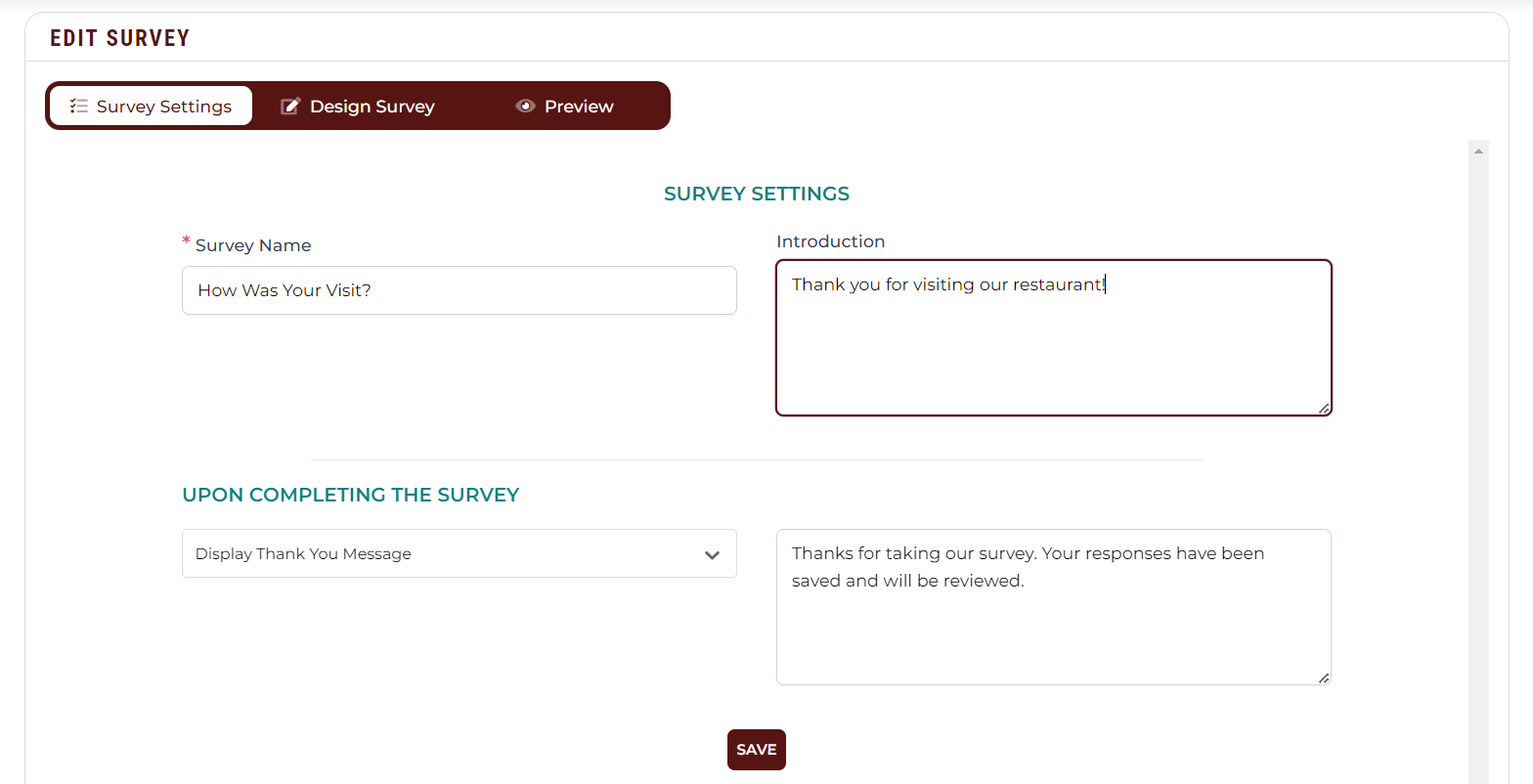Click the resize grip on thank-you message box
The height and width of the screenshot is (784, 1533).
tap(1324, 677)
